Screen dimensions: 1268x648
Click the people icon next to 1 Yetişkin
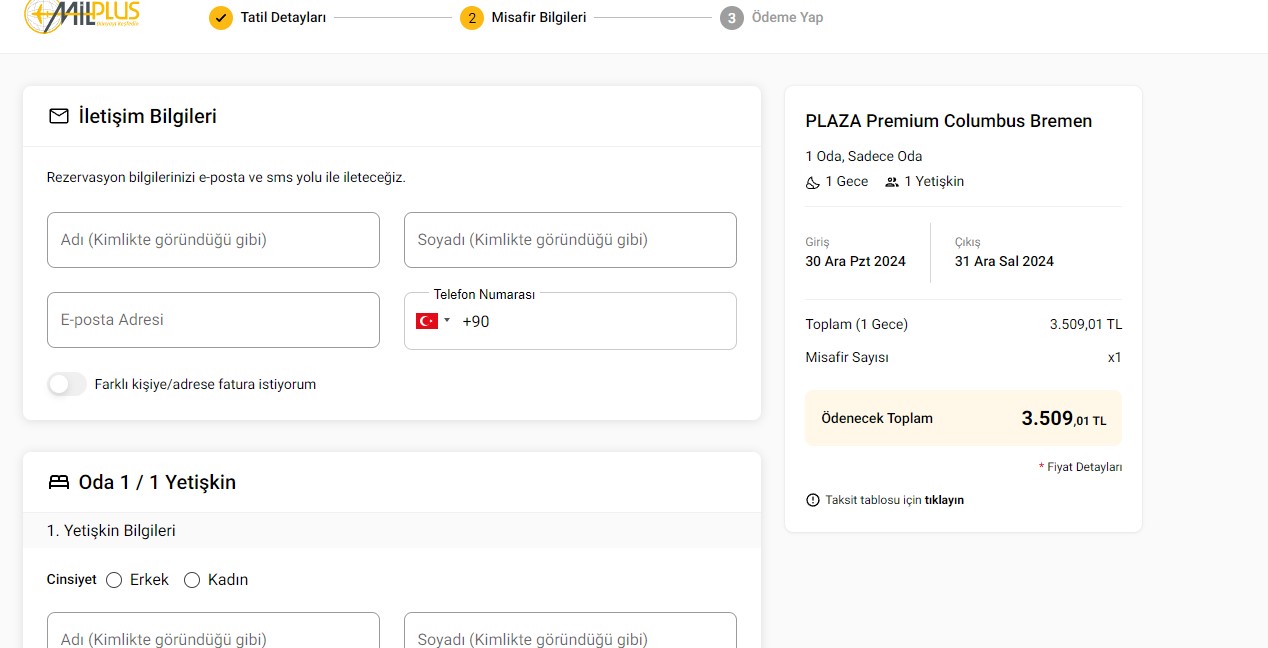tap(892, 182)
